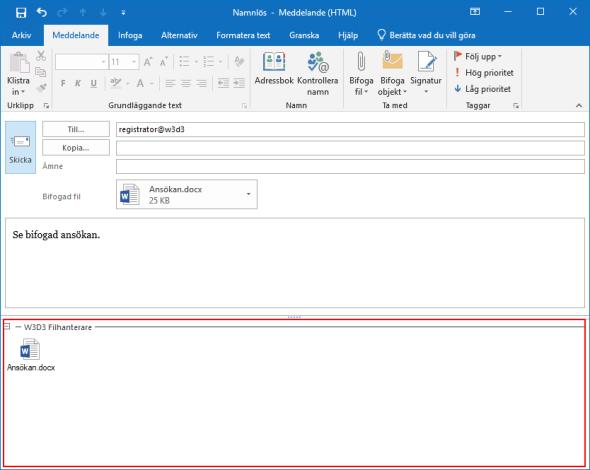Image resolution: width=590 pixels, height=470 pixels.
Task: Click the Ämne subject field
Action: [350, 166]
